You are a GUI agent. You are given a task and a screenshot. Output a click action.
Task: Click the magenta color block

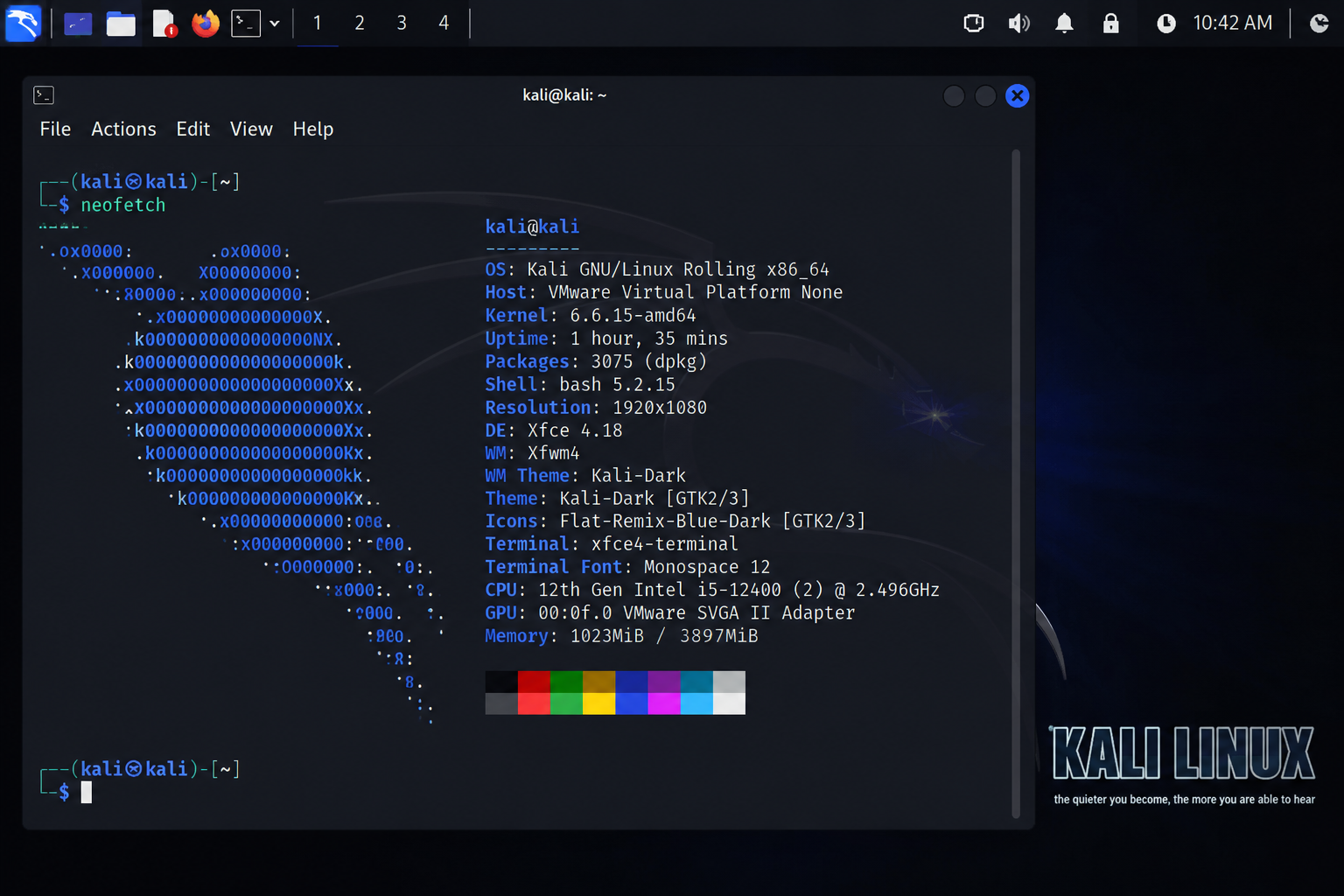tap(664, 703)
